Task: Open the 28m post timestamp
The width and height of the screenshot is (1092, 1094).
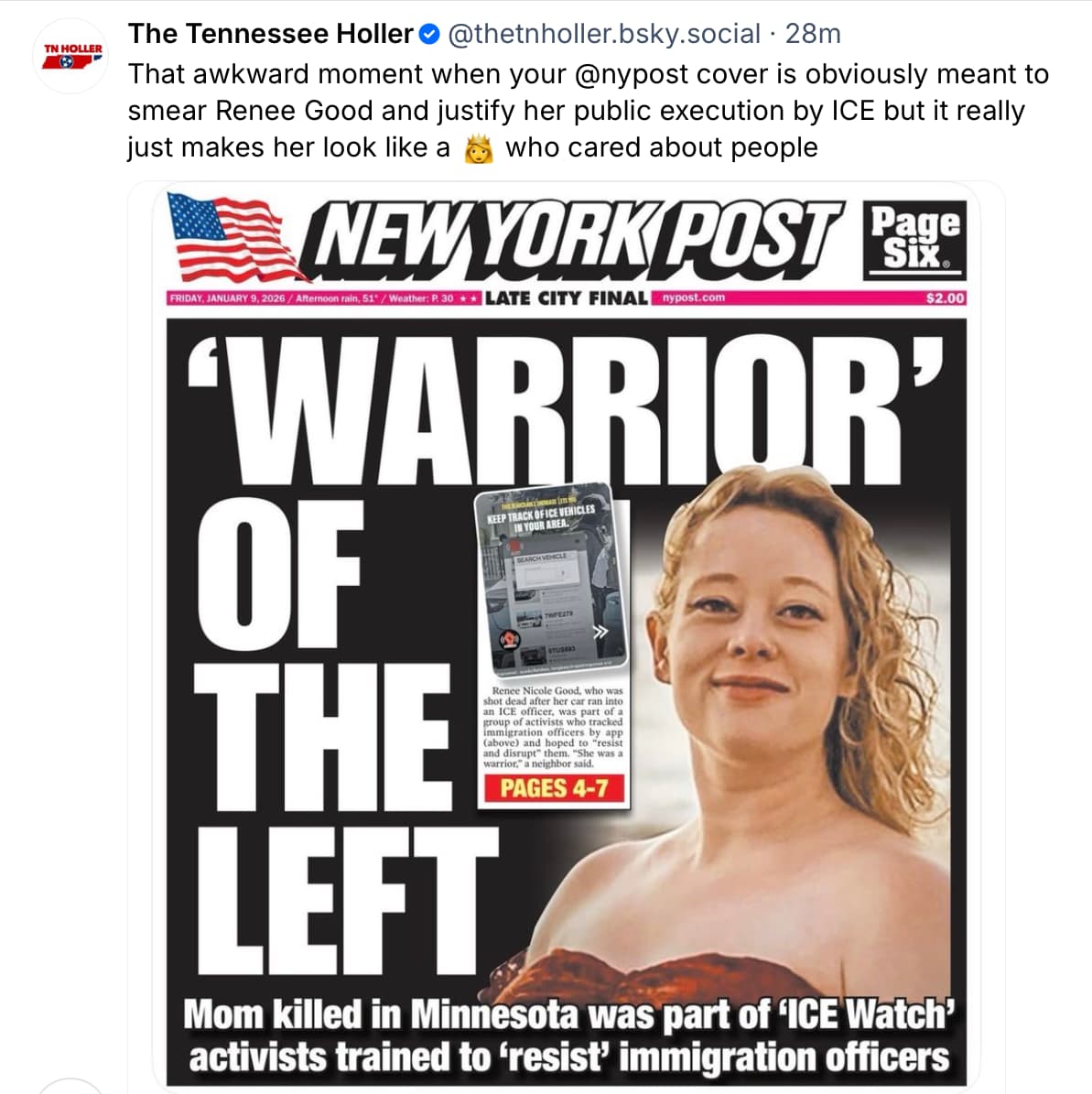Action: coord(813,34)
